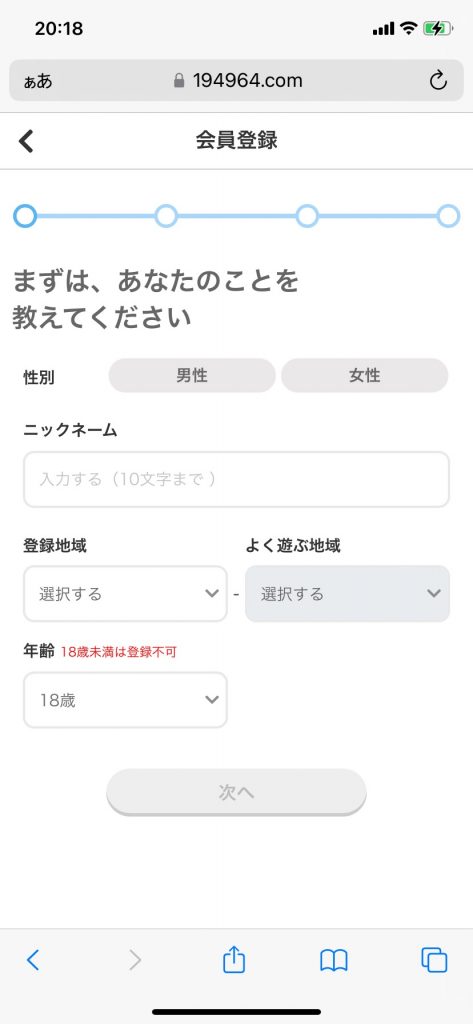Go back using Safari's bottom back arrow
This screenshot has width=473, height=1024.
(33, 960)
